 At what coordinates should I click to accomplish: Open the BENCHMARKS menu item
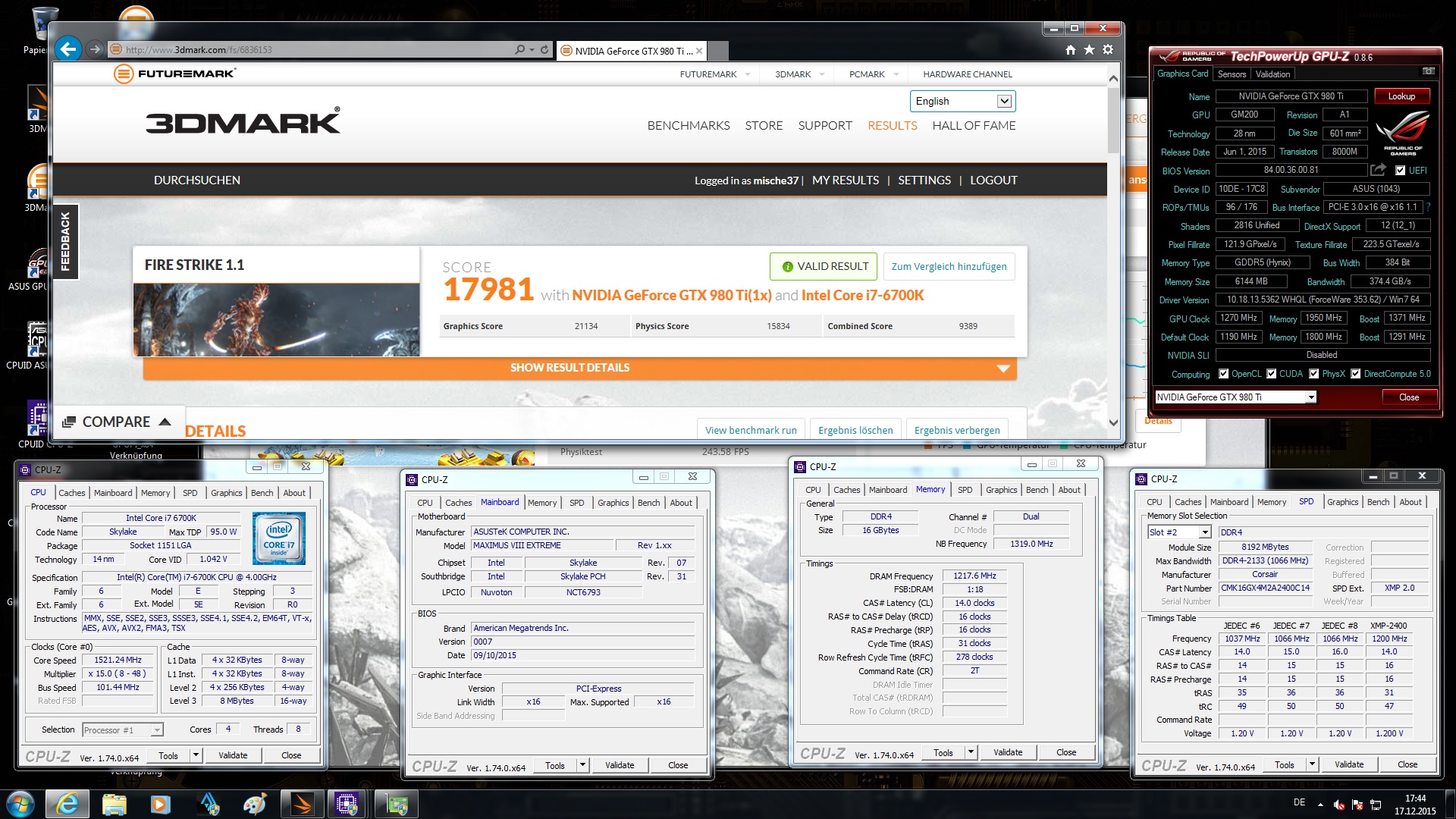click(689, 126)
